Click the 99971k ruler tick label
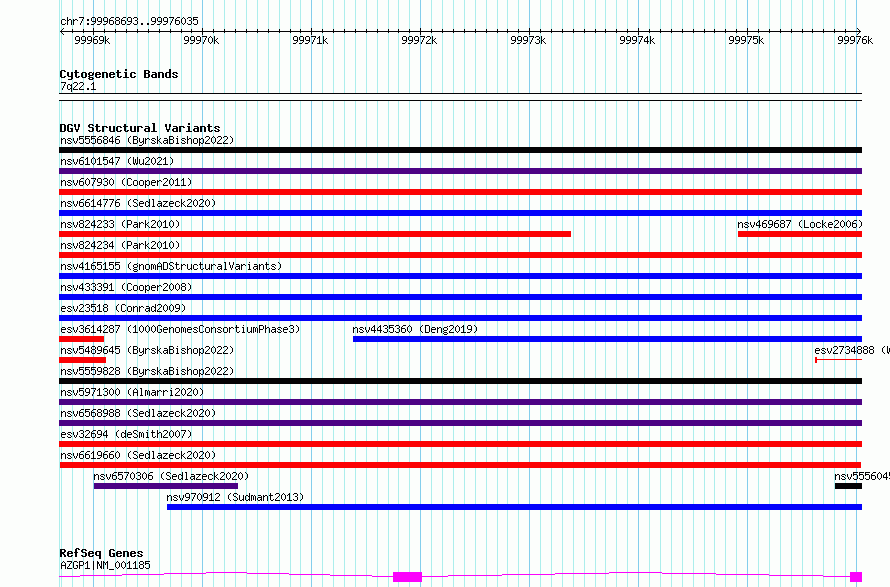This screenshot has width=890, height=587. click(310, 40)
